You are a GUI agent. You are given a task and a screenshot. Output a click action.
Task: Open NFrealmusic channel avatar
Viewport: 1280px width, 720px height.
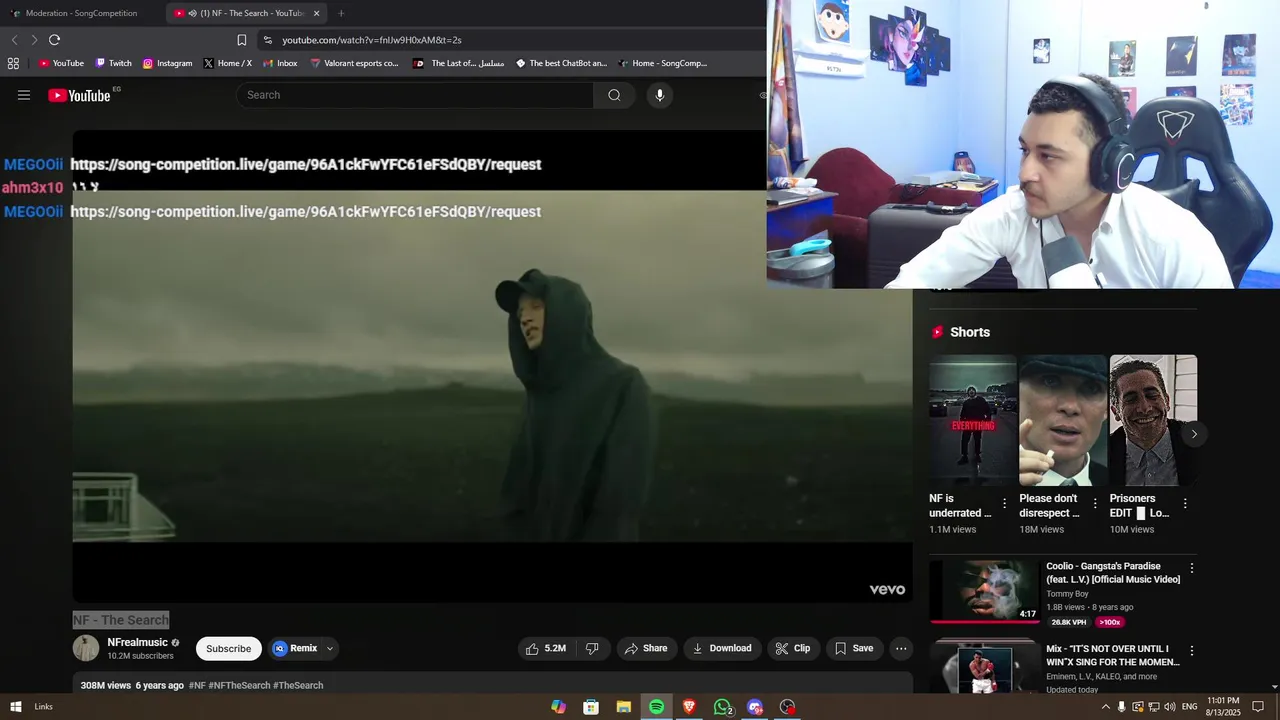pyautogui.click(x=86, y=648)
